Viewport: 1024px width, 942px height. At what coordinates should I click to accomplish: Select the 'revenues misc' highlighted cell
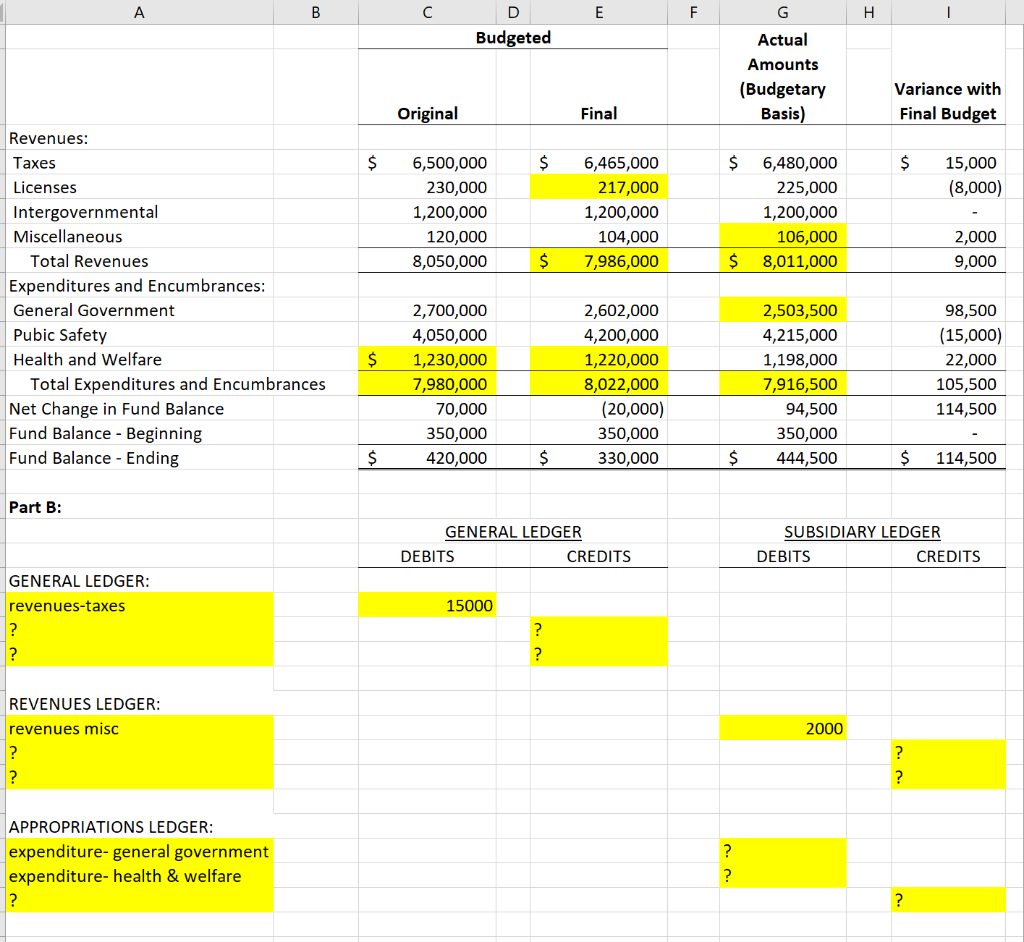pyautogui.click(x=139, y=728)
